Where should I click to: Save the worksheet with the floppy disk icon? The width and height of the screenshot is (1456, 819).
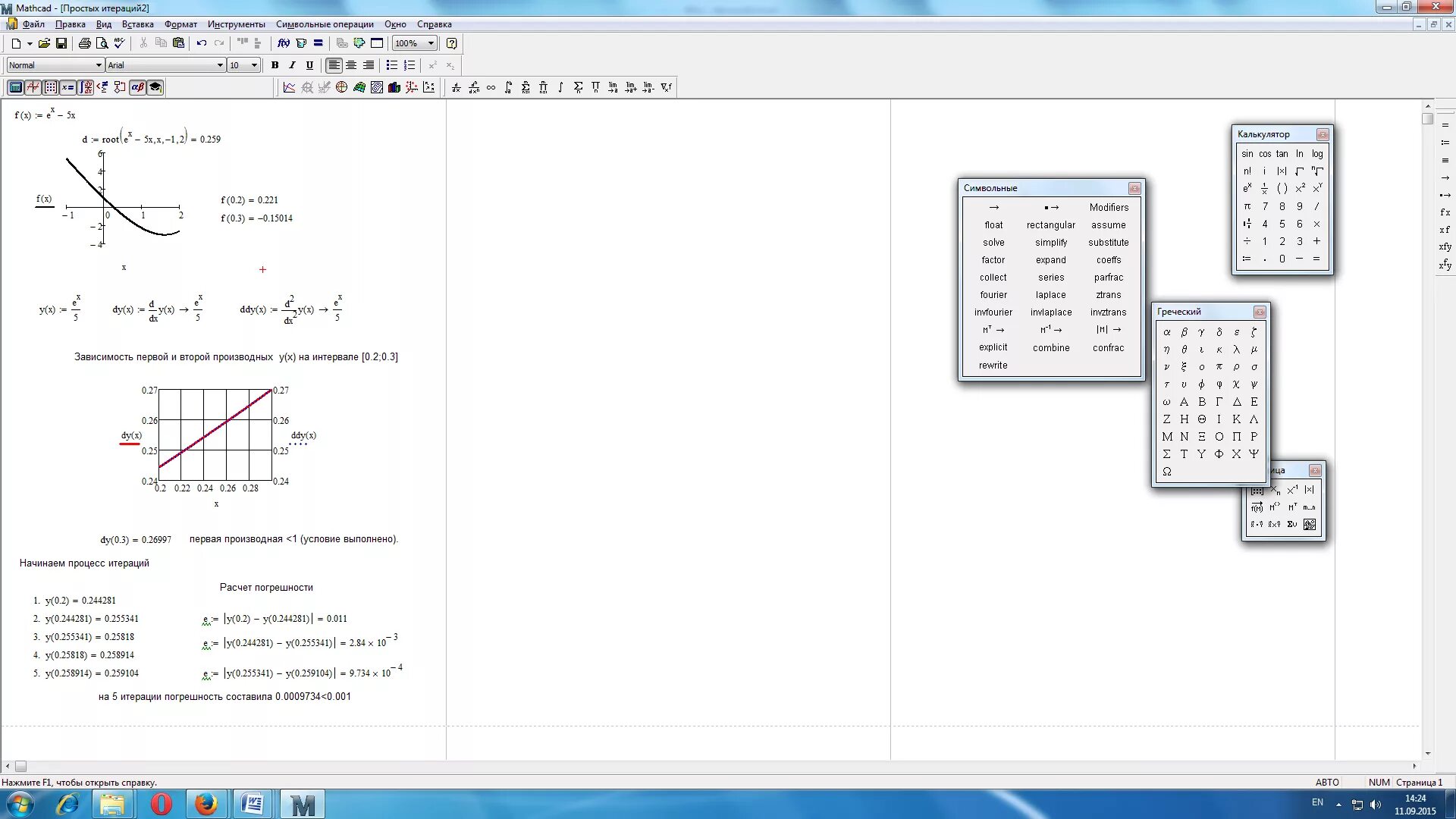pos(61,43)
